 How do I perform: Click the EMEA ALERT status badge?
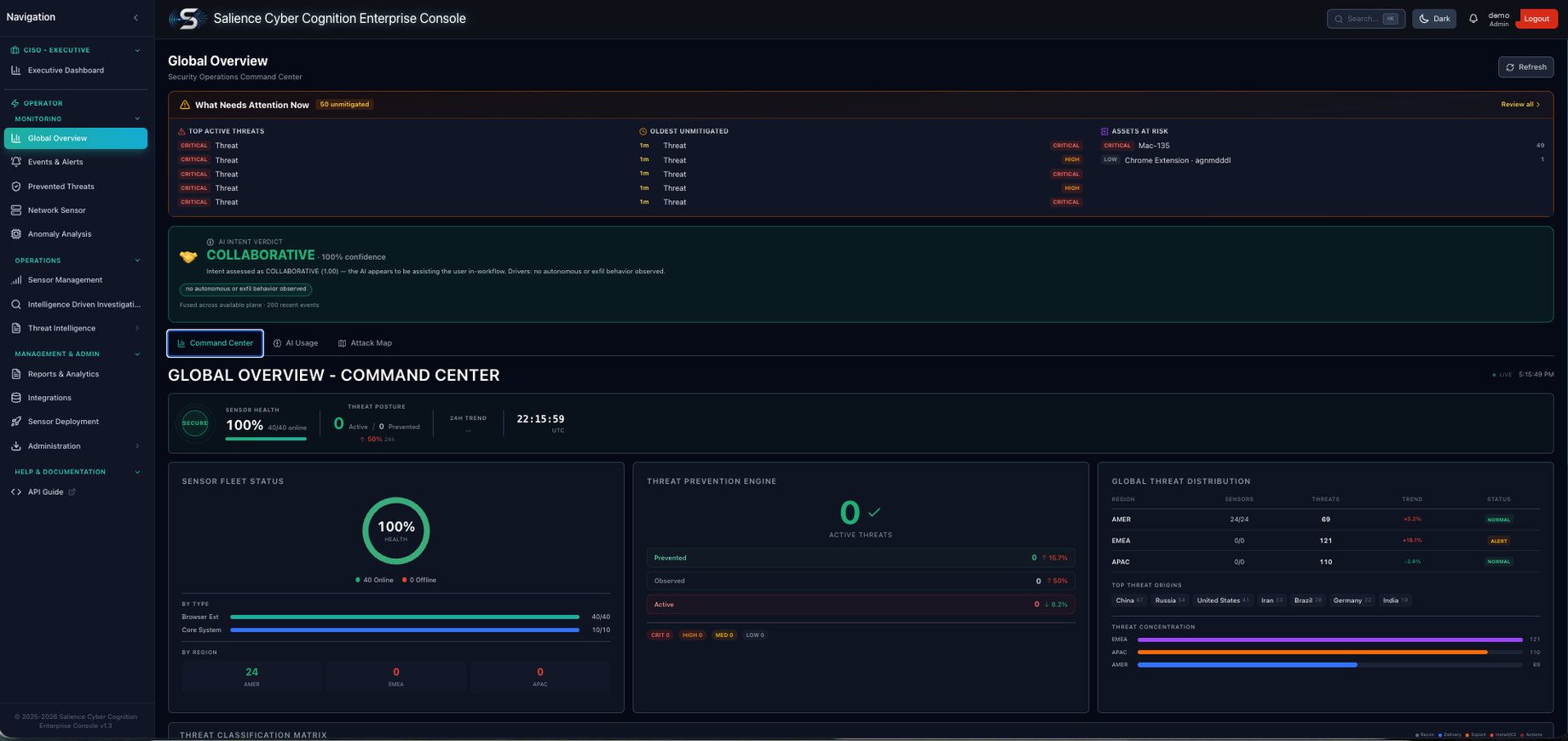point(1499,541)
